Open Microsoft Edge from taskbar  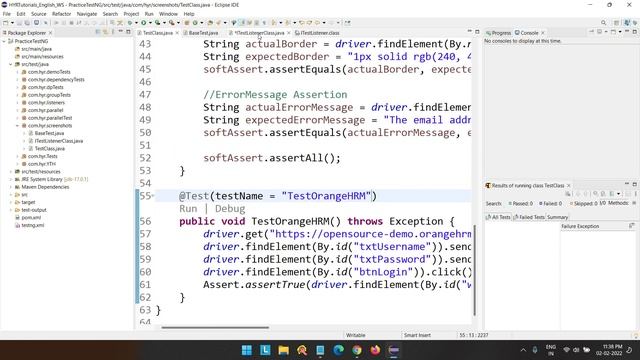tap(338, 350)
